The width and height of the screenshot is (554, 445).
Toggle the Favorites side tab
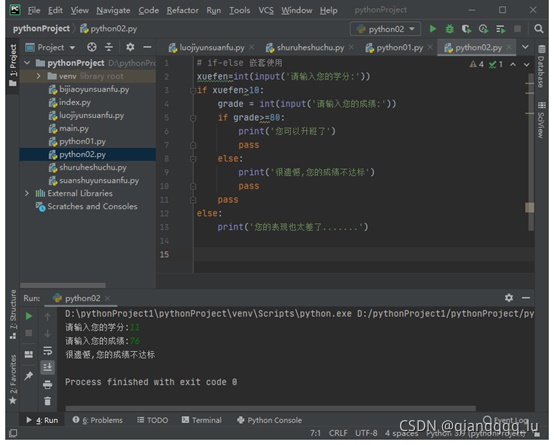[x=13, y=379]
